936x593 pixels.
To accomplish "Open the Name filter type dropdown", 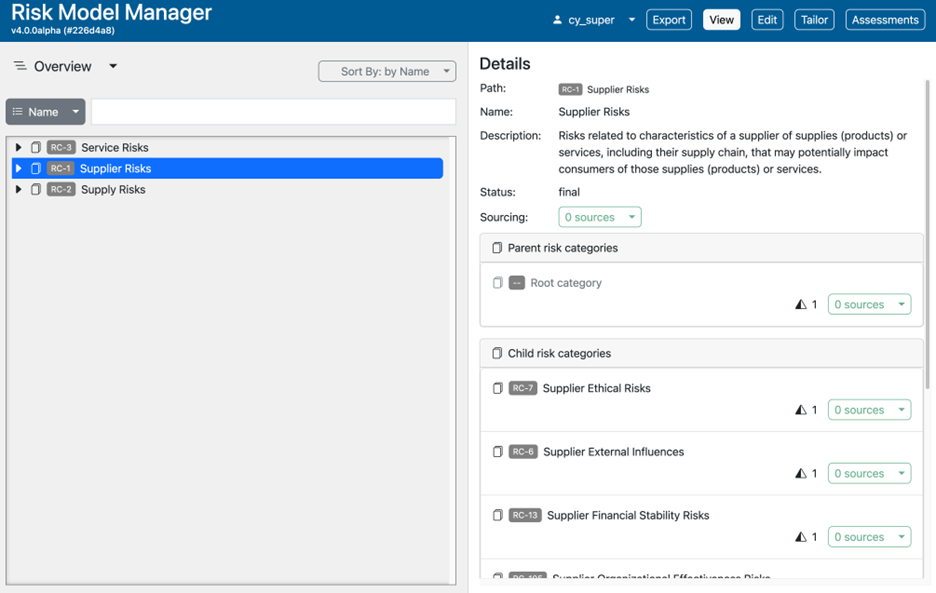I will pyautogui.click(x=45, y=112).
